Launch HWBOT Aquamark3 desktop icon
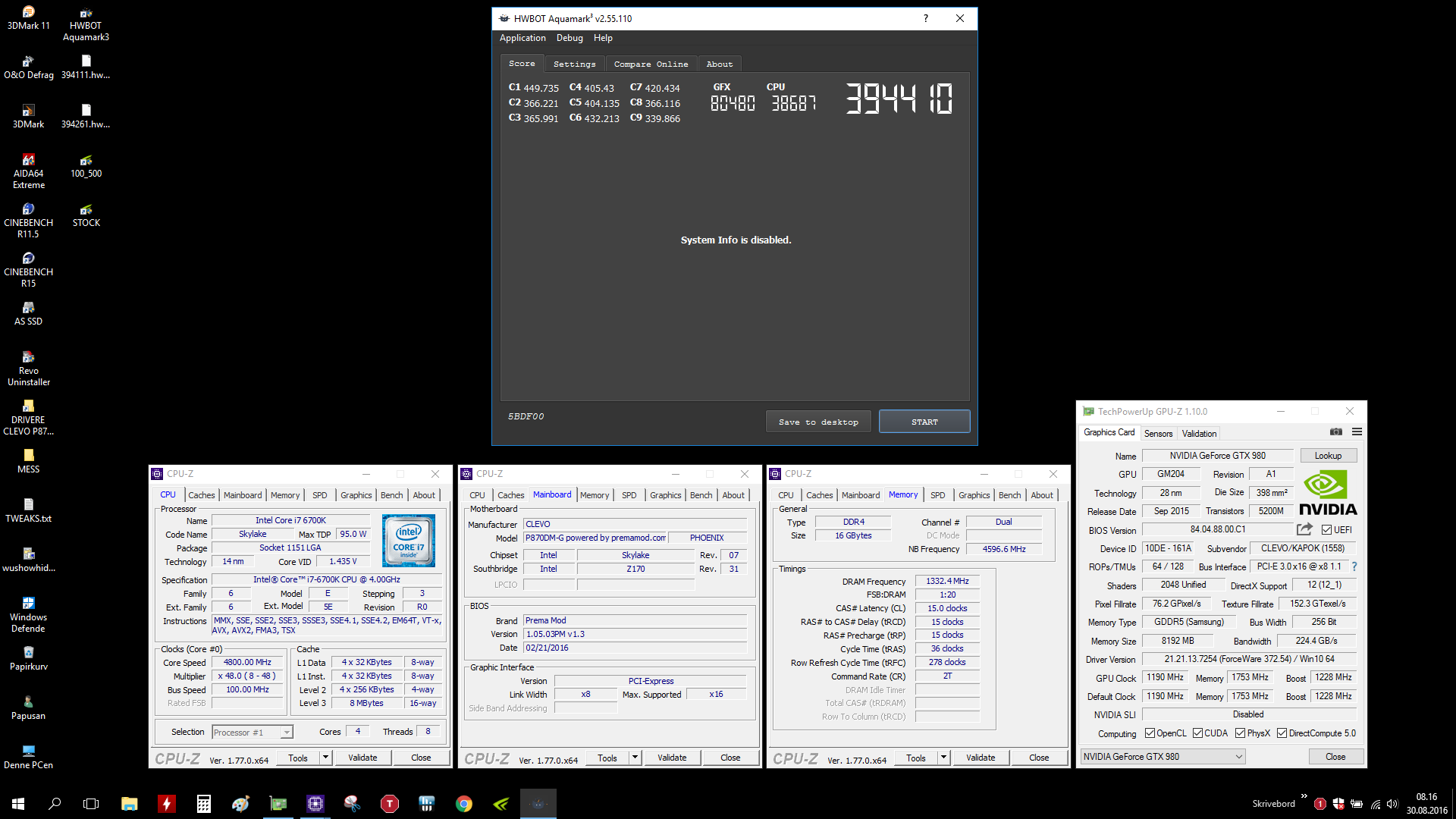The height and width of the screenshot is (819, 1456). (x=86, y=24)
